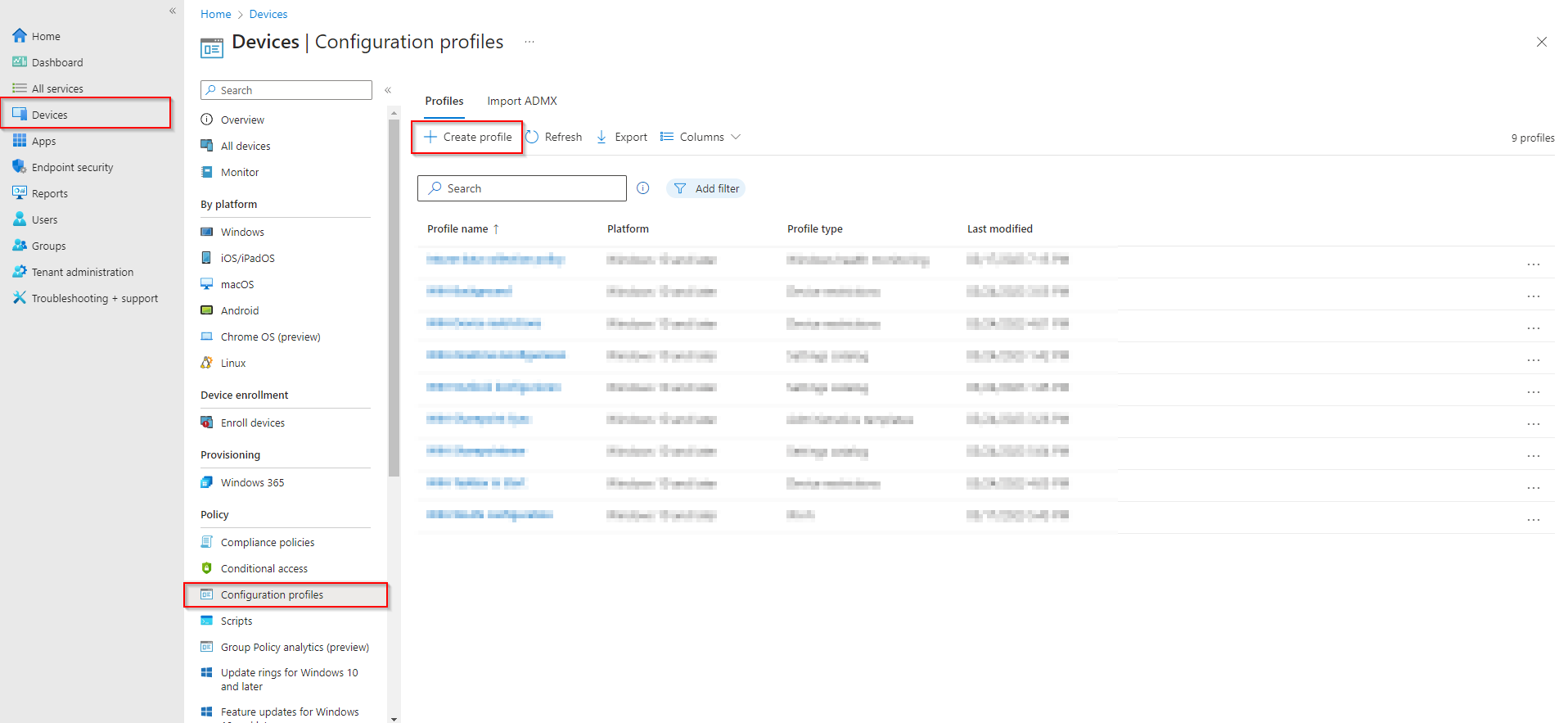
Task: Refresh the profiles list
Action: [554, 137]
